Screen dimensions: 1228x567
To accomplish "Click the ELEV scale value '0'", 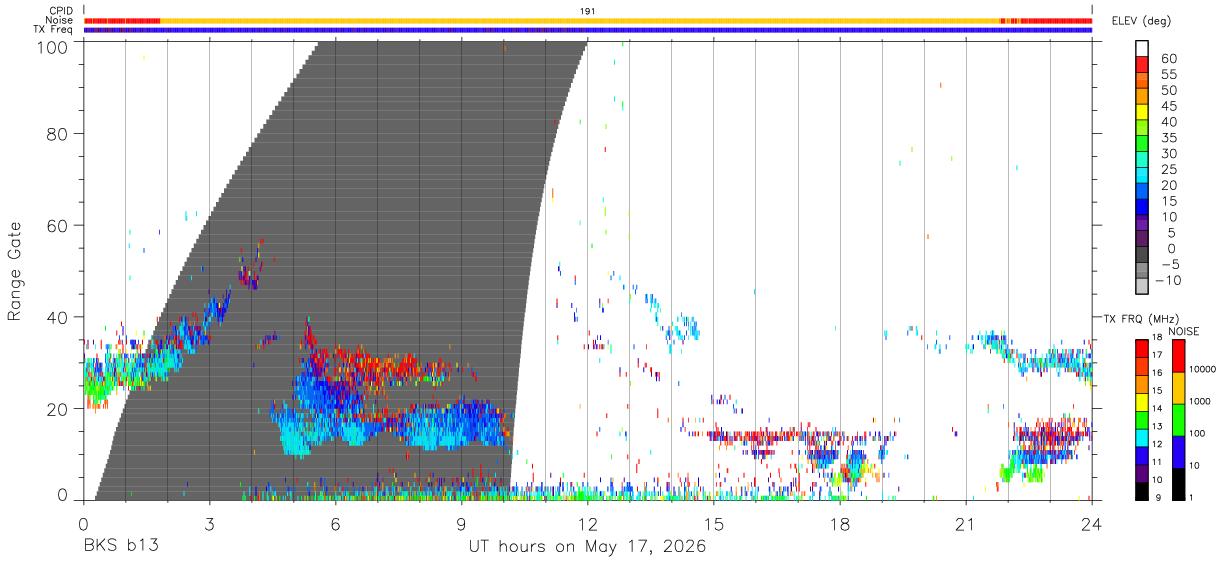I will (x=1173, y=248).
